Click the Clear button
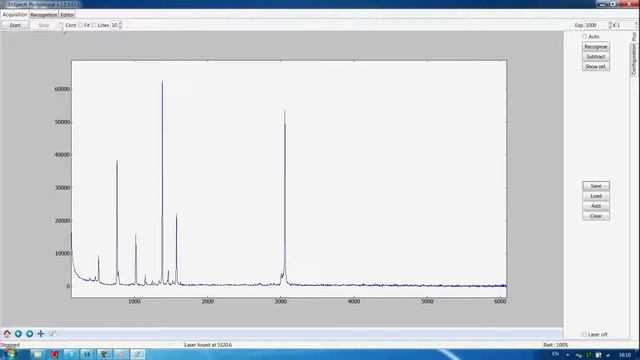Image resolution: width=640 pixels, height=360 pixels. pyautogui.click(x=596, y=216)
